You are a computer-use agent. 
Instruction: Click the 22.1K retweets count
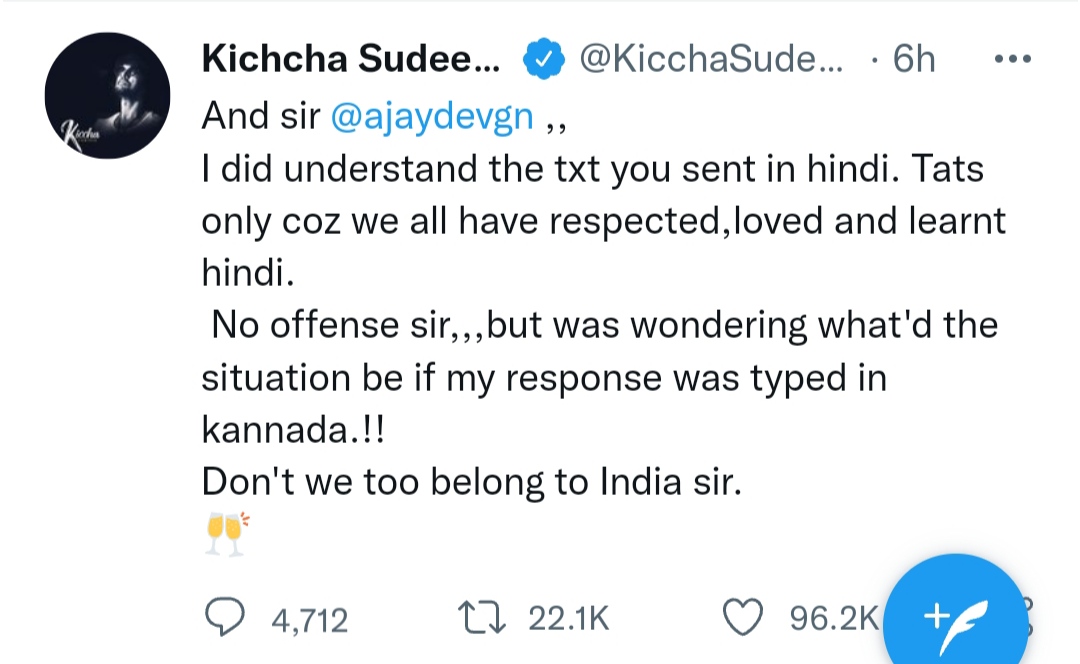568,620
